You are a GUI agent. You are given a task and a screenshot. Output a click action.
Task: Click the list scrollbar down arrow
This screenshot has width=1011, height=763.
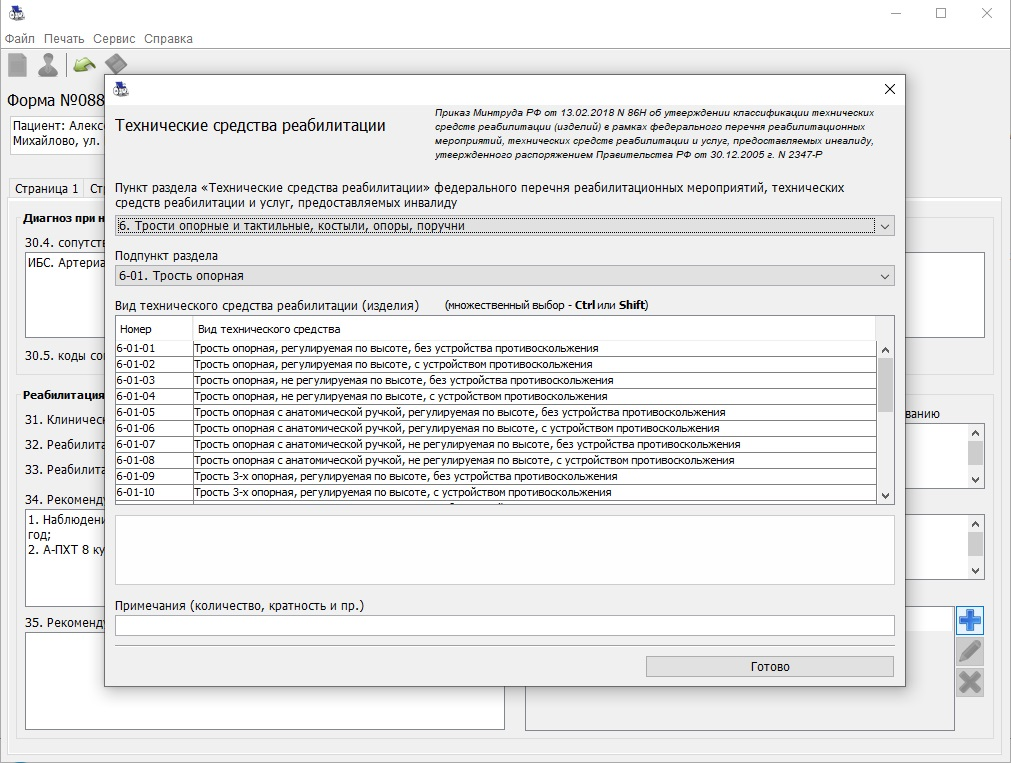[x=885, y=495]
